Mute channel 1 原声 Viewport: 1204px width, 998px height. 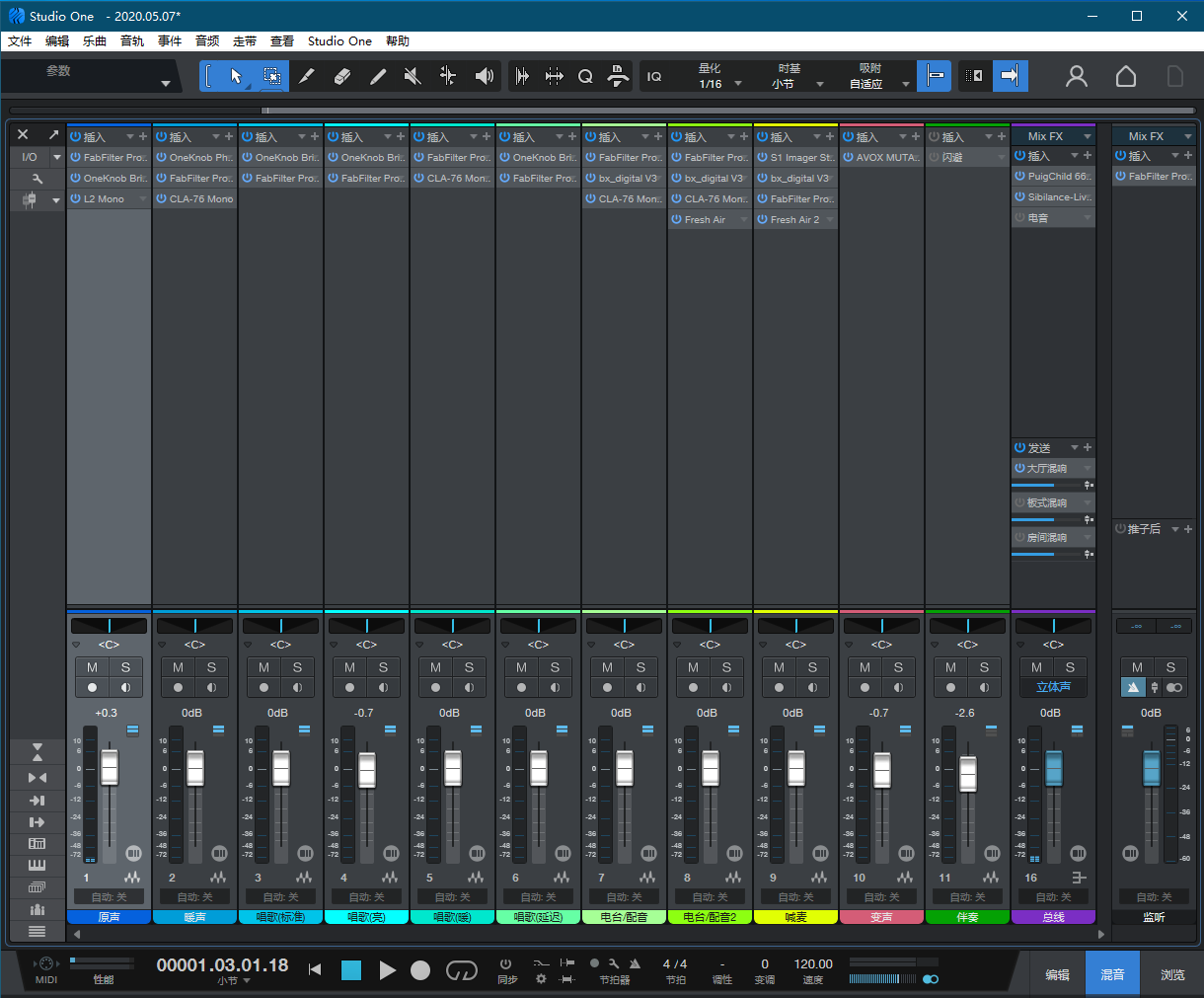(93, 667)
